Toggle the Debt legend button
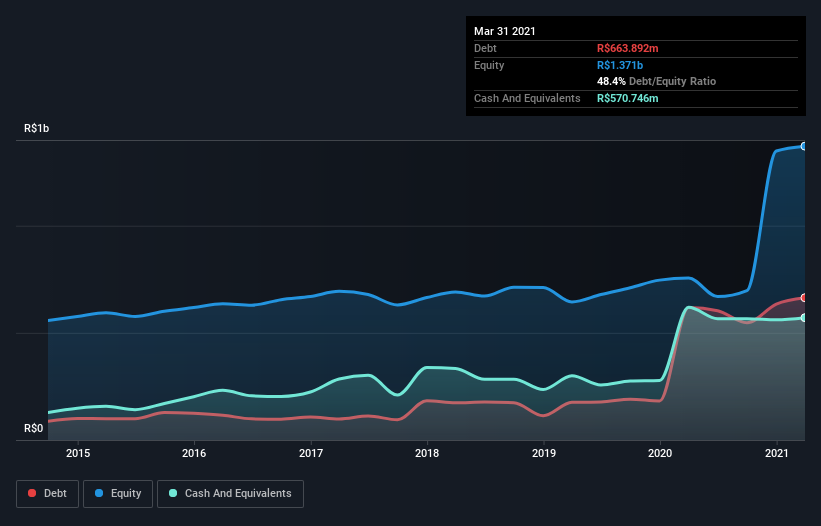 click(47, 494)
